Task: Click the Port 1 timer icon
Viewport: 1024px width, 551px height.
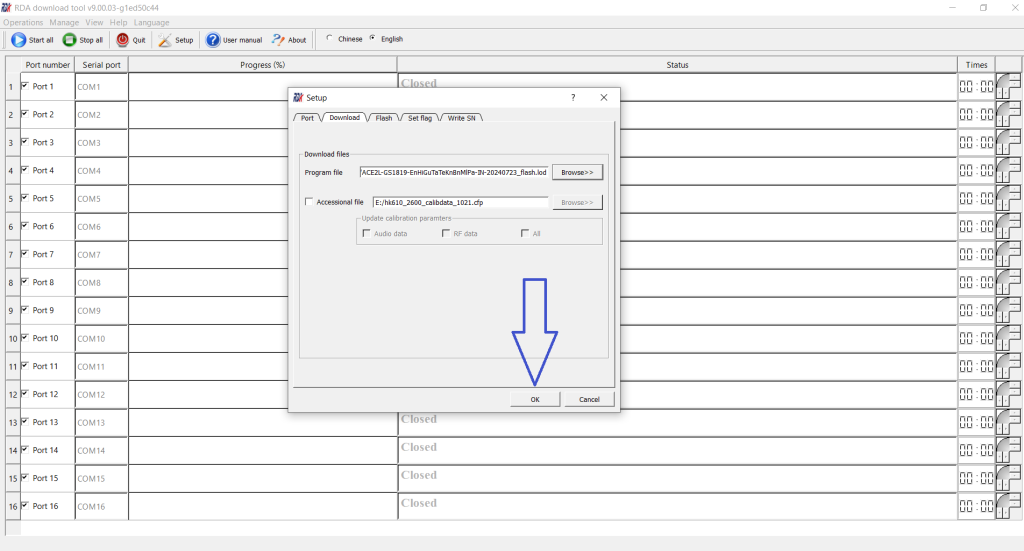Action: [x=1008, y=86]
